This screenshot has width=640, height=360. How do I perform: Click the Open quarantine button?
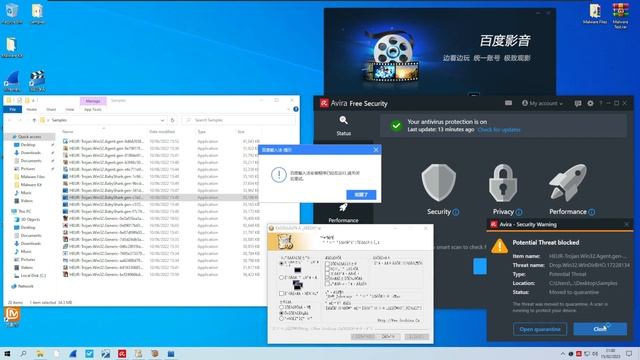coord(540,329)
